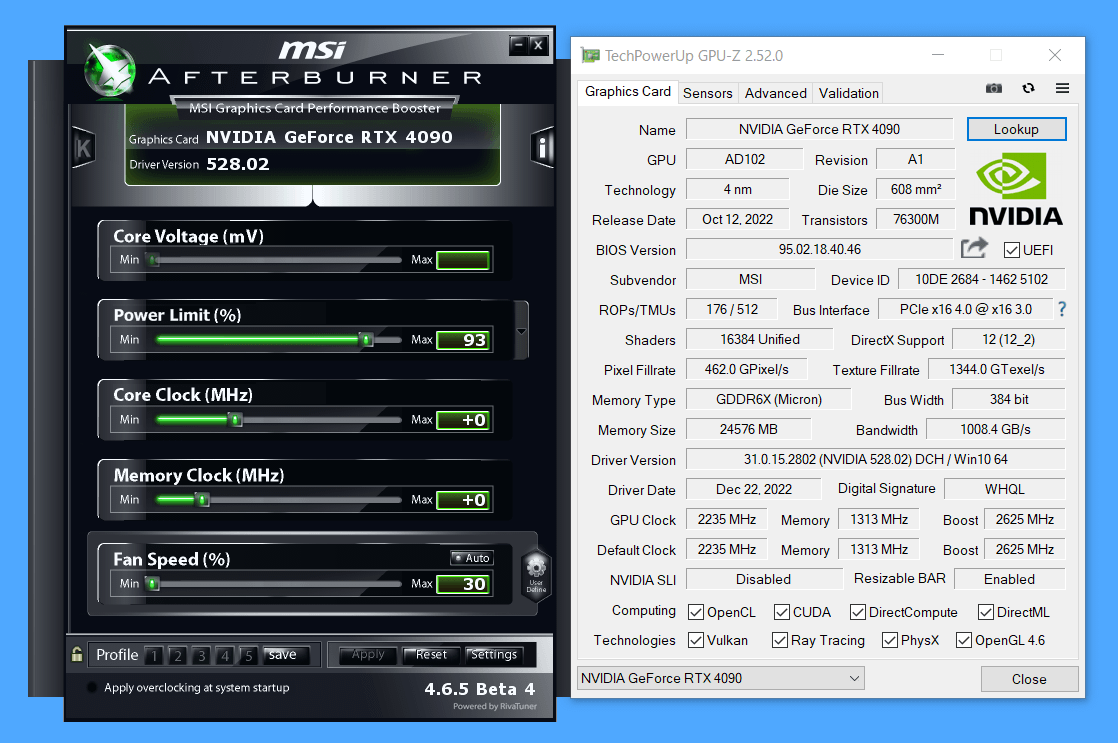Open the GPU-Z hamburger menu
Screen dimensions: 1118x743
point(1062,88)
